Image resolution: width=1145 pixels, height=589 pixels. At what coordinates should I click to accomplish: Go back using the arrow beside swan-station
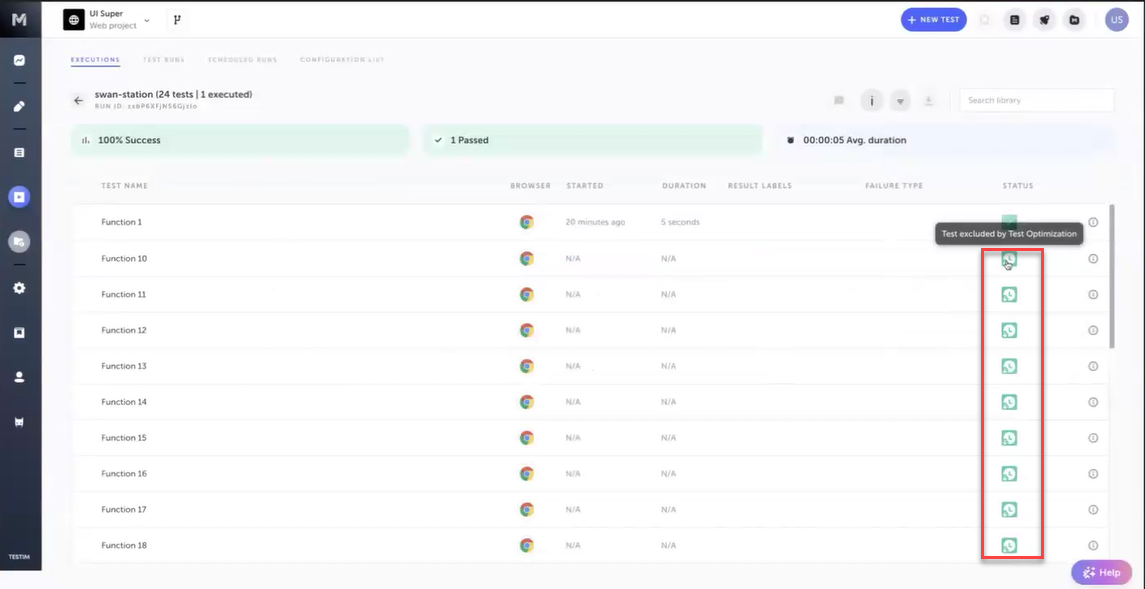tap(79, 101)
